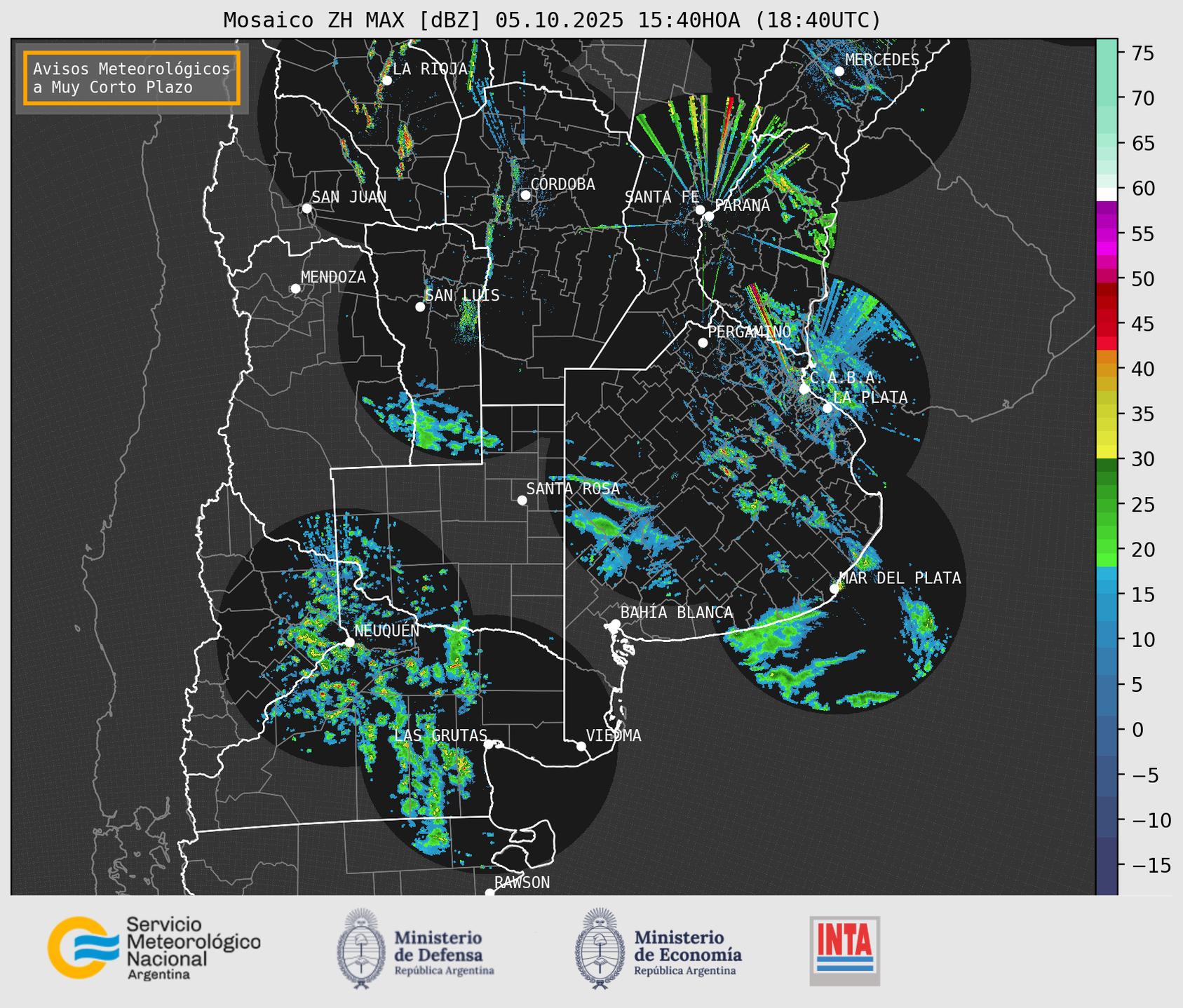Screen dimensions: 1183x1008
Task: Click the Ministerio de Defensa crest
Action: (361, 948)
